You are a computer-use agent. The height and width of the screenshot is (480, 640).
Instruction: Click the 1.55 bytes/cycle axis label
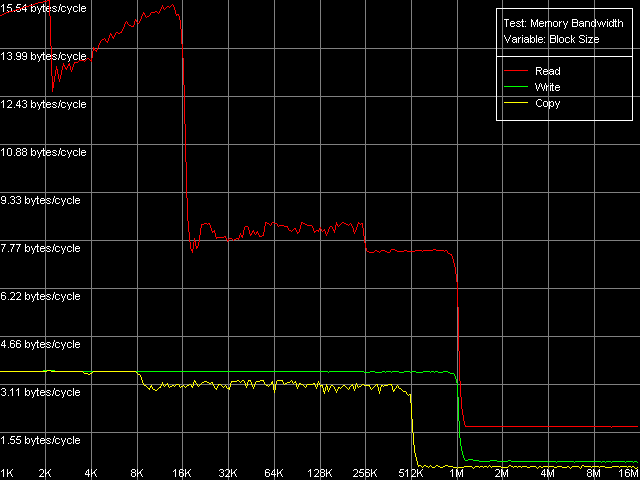tap(40, 440)
